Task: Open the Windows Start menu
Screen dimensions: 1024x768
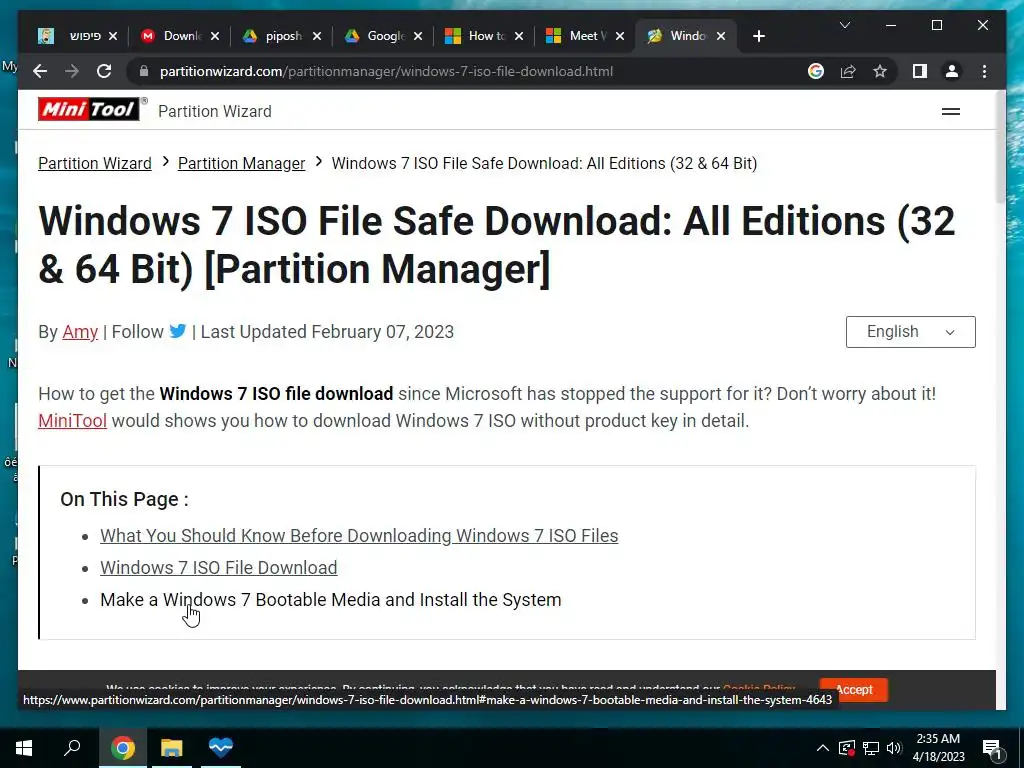Action: 24,748
